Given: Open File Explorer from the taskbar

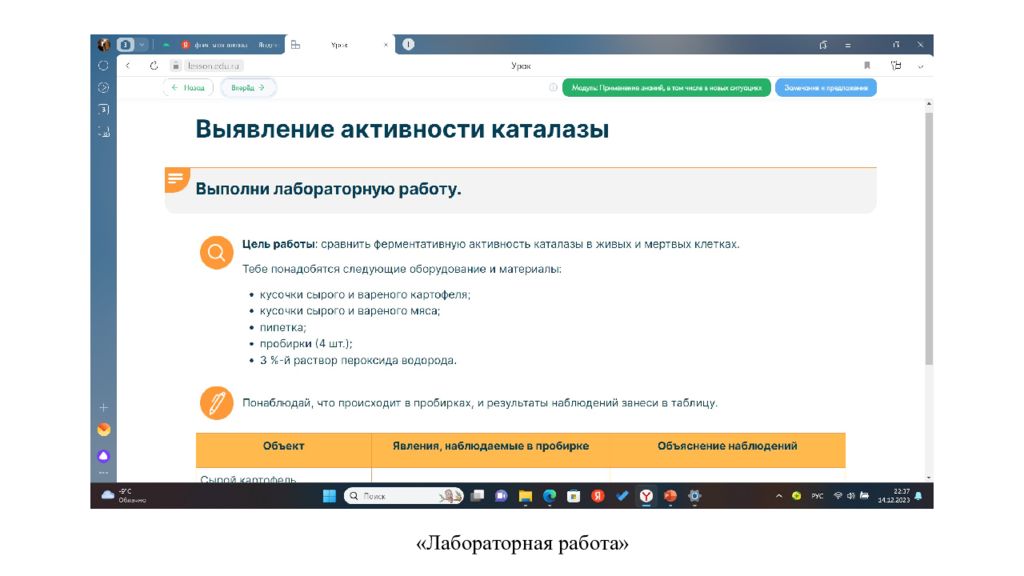Looking at the screenshot, I should coord(525,496).
